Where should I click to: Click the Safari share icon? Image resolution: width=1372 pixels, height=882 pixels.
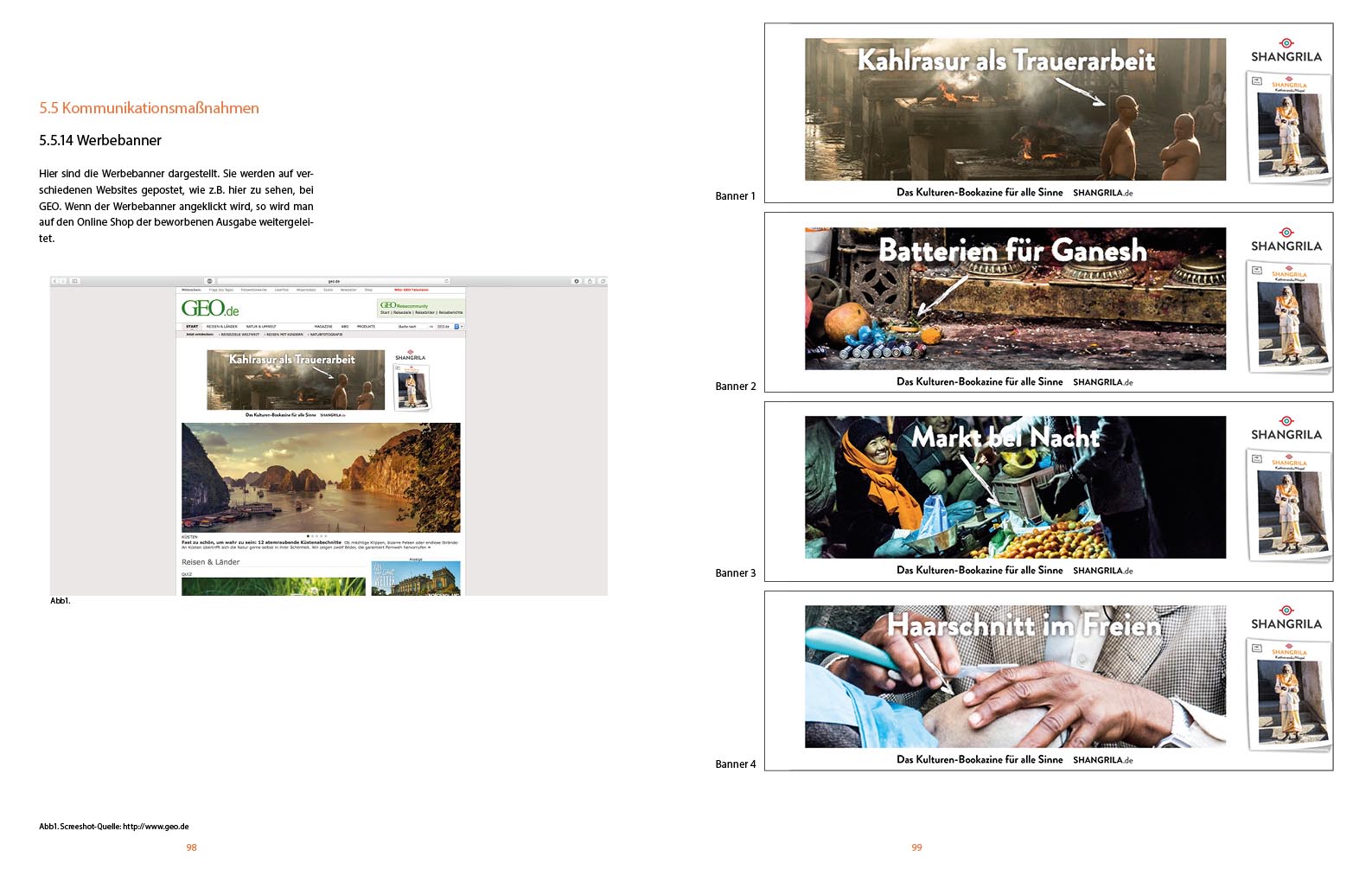click(x=590, y=281)
